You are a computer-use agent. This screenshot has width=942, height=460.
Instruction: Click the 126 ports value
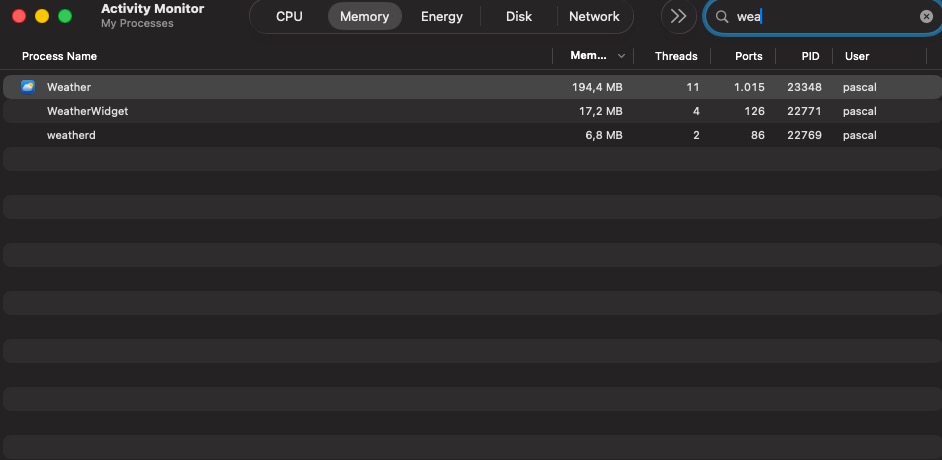[755, 111]
